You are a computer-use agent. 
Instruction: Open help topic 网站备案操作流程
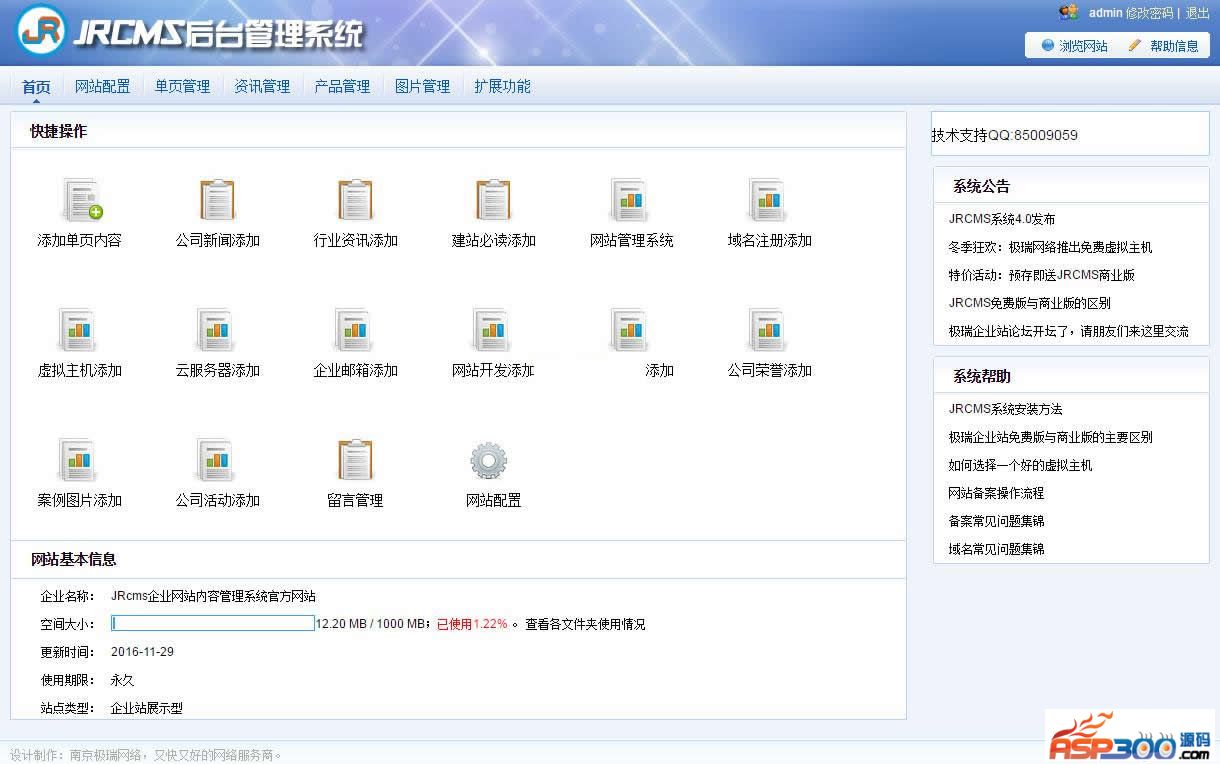coord(996,493)
